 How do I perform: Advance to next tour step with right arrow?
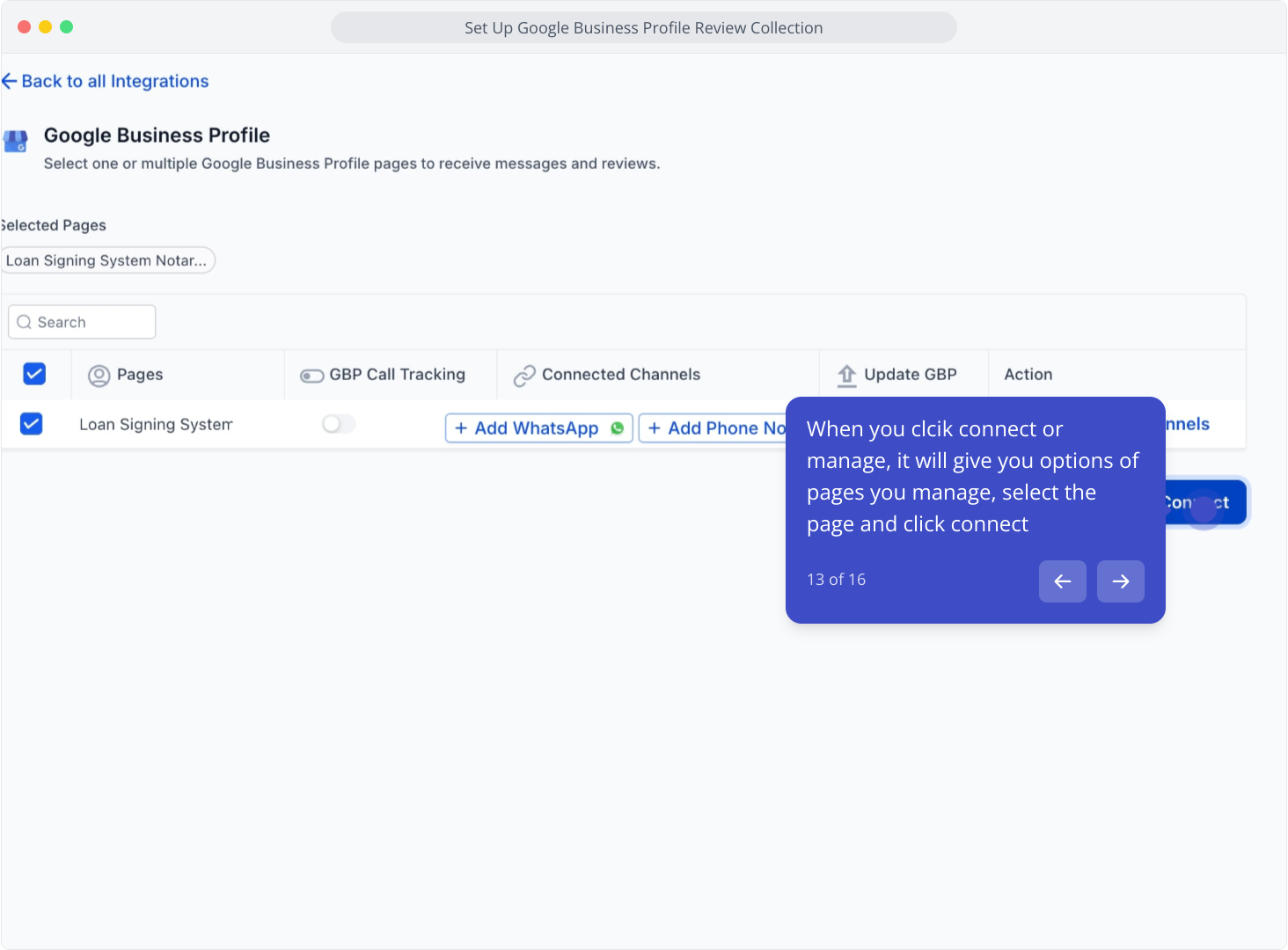point(1121,581)
